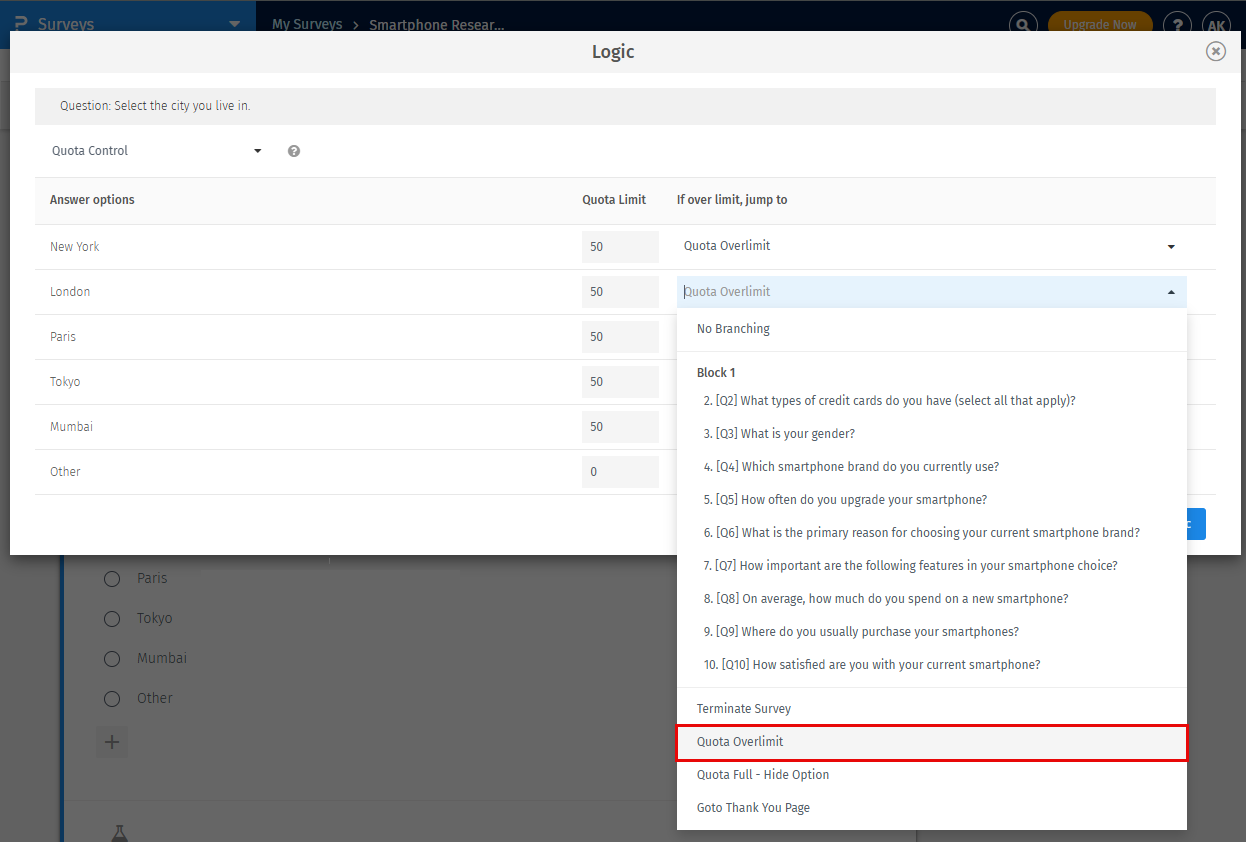Expand New York jump-to dropdown

click(931, 246)
